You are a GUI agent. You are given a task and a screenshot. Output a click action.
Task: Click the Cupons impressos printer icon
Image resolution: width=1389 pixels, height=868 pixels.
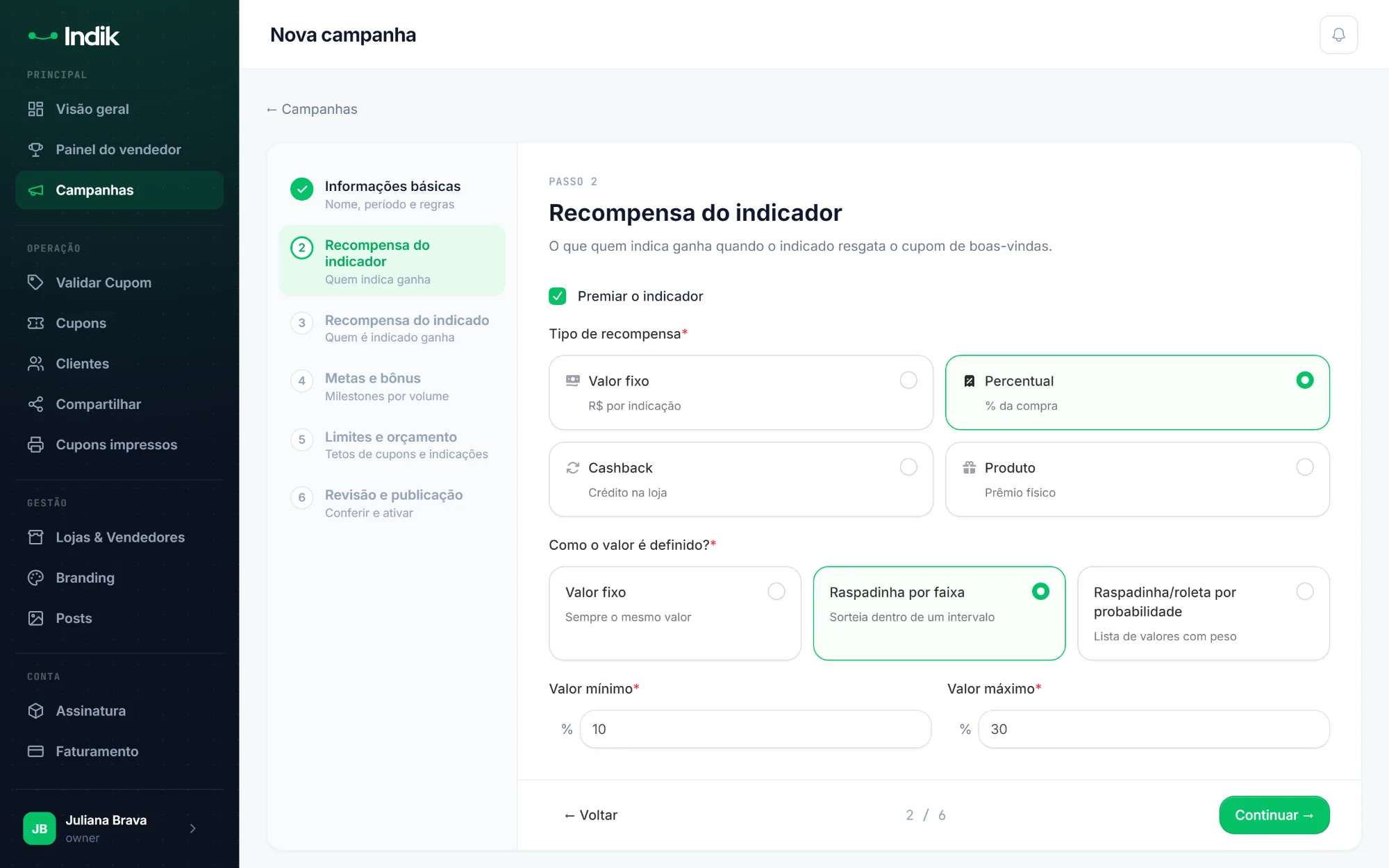coord(35,444)
